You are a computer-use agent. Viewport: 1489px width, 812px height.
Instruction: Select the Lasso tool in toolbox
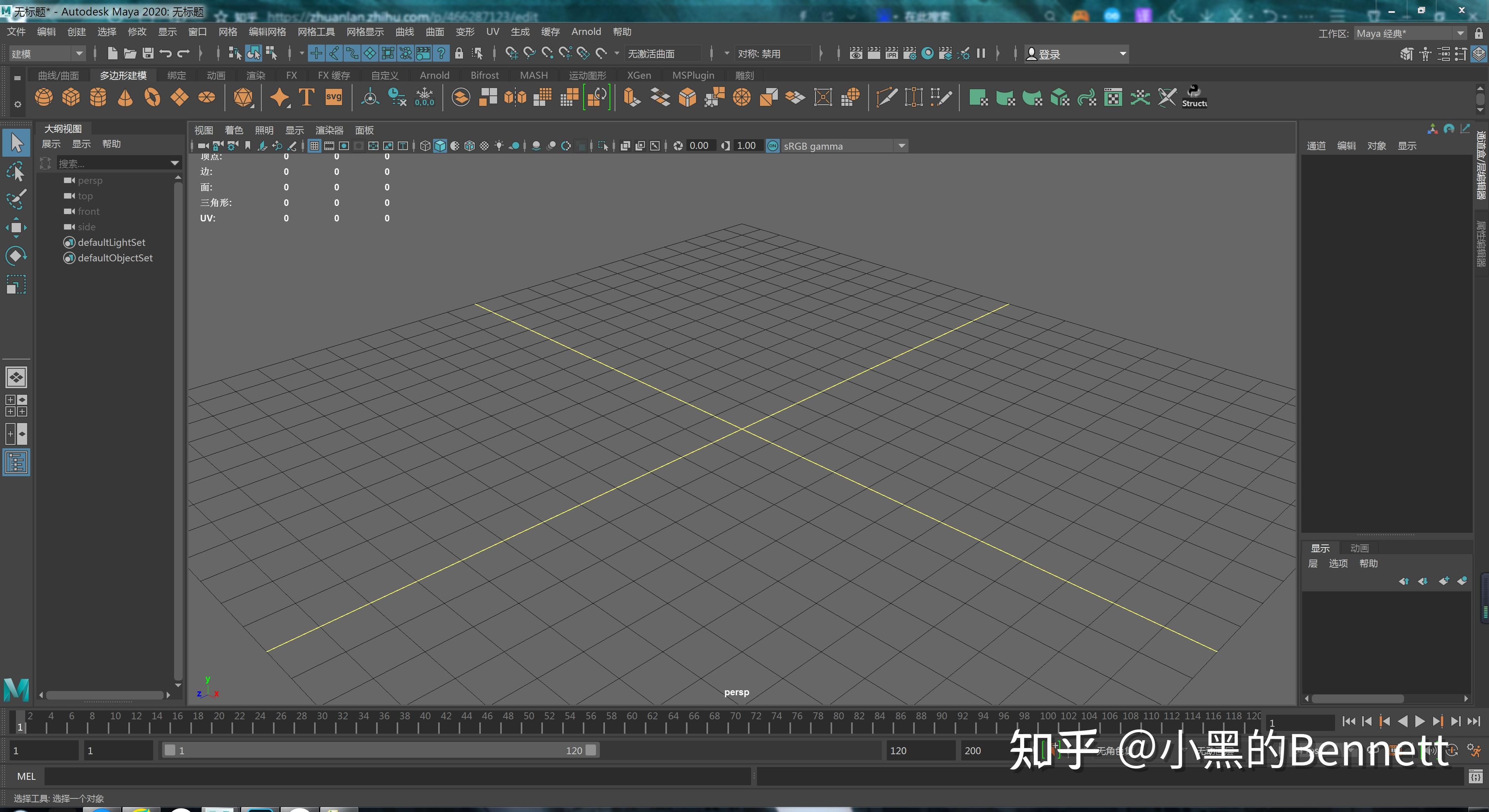tap(16, 171)
